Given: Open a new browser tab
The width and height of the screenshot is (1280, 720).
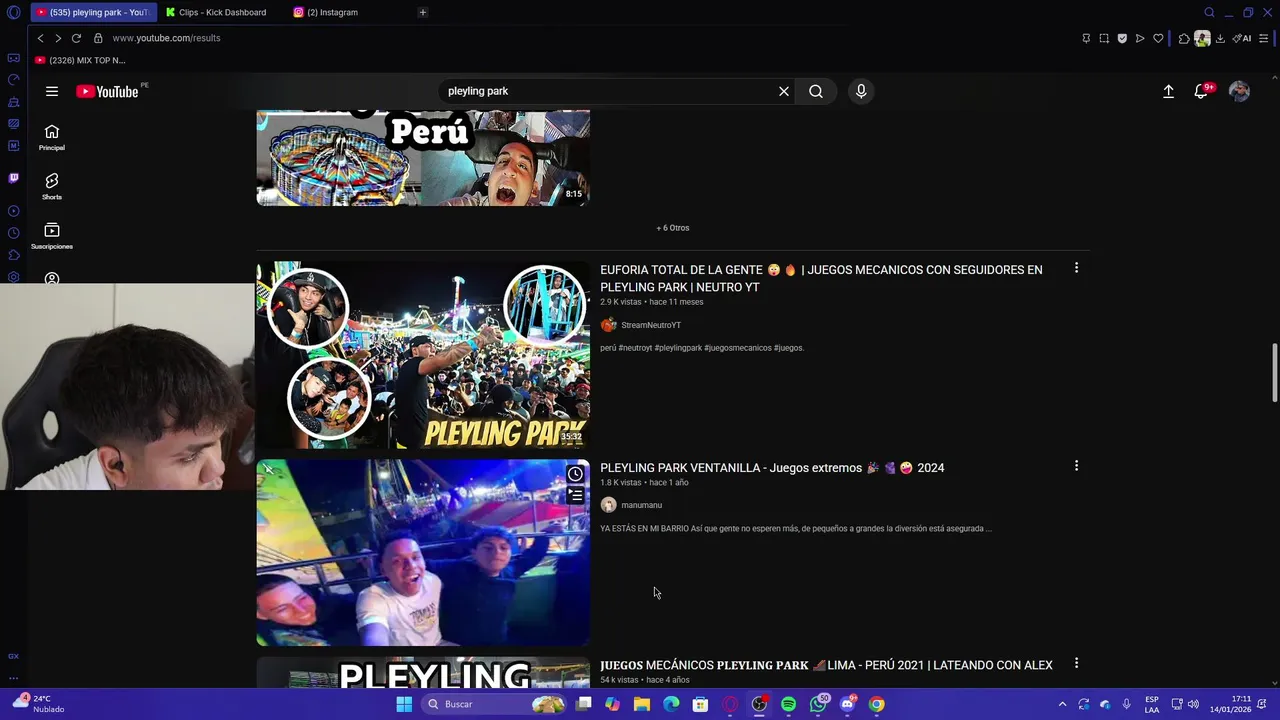Looking at the screenshot, I should pyautogui.click(x=423, y=12).
